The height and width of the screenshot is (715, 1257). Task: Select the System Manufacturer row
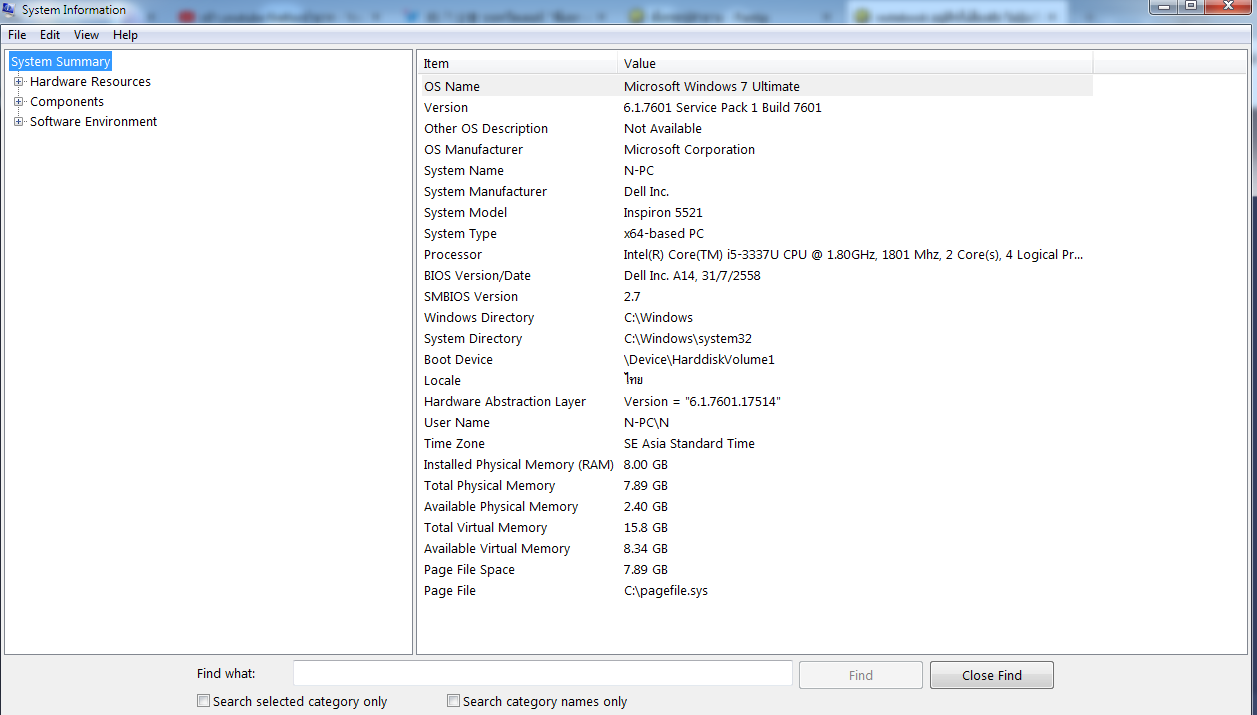coord(755,192)
